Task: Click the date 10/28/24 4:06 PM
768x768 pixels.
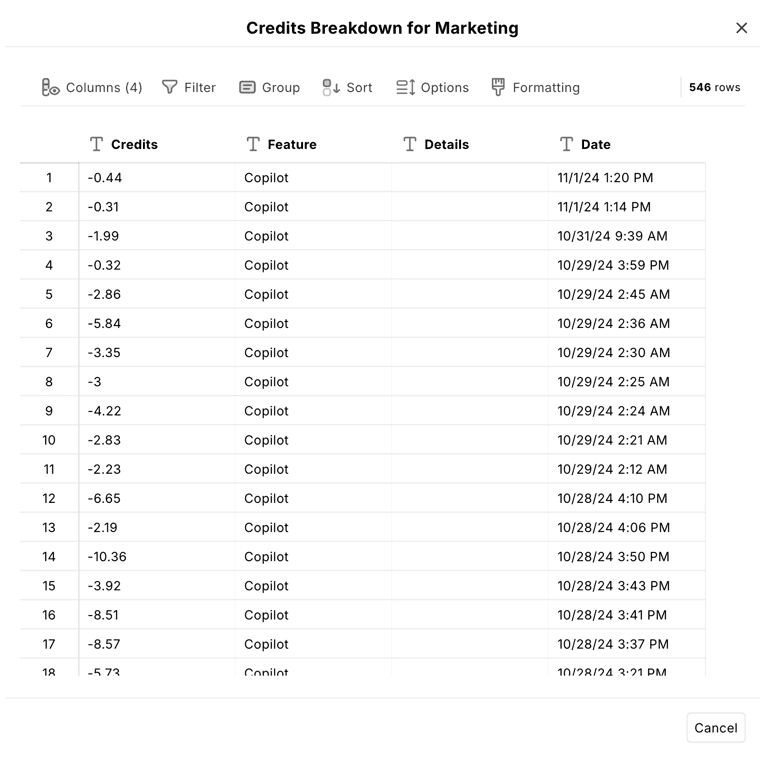Action: 613,527
